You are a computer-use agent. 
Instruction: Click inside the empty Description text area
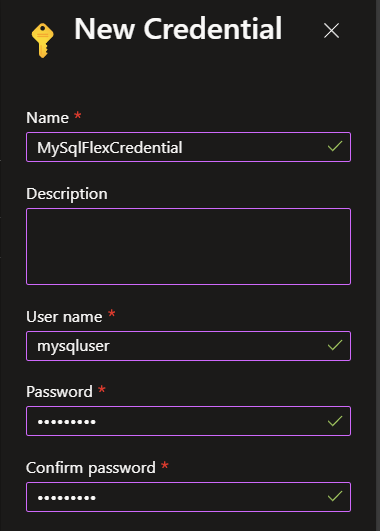point(188,247)
